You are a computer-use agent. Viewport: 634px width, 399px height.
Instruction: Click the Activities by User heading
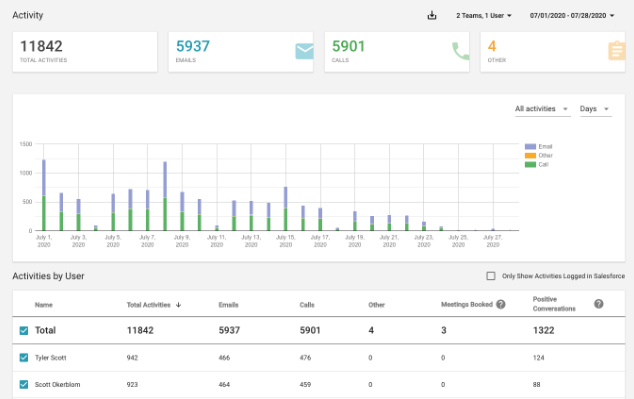48,276
